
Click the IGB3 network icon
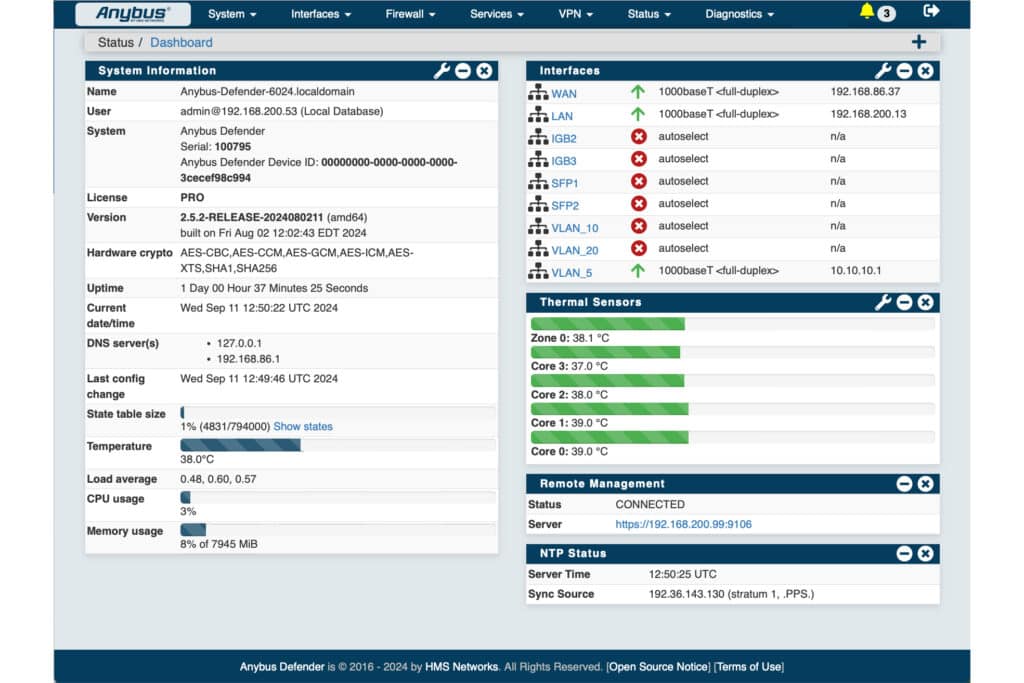click(538, 159)
